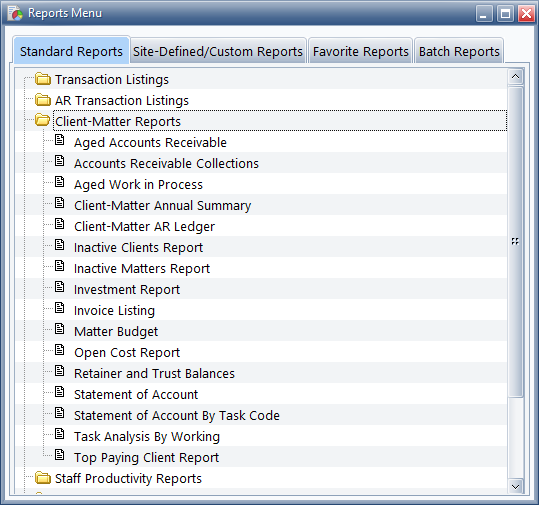The width and height of the screenshot is (539, 505).
Task: Select the Retainer and Trust Balances report
Action: (x=154, y=373)
